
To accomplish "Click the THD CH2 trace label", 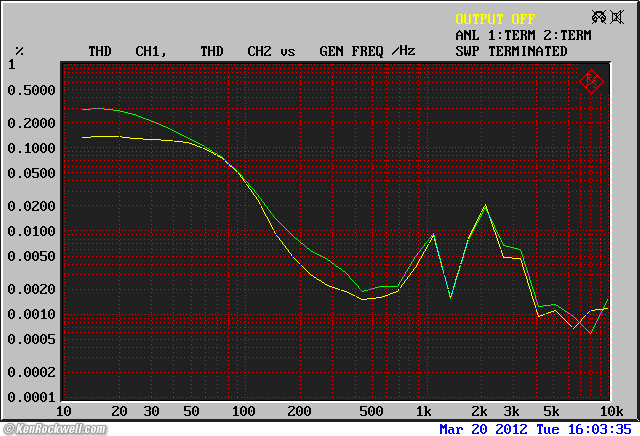I will tap(236, 51).
